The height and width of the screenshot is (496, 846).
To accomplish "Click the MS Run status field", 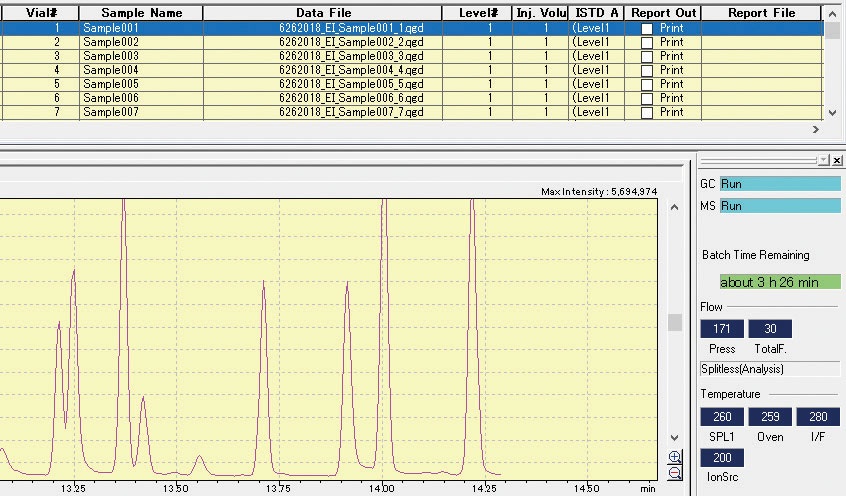I will point(780,206).
